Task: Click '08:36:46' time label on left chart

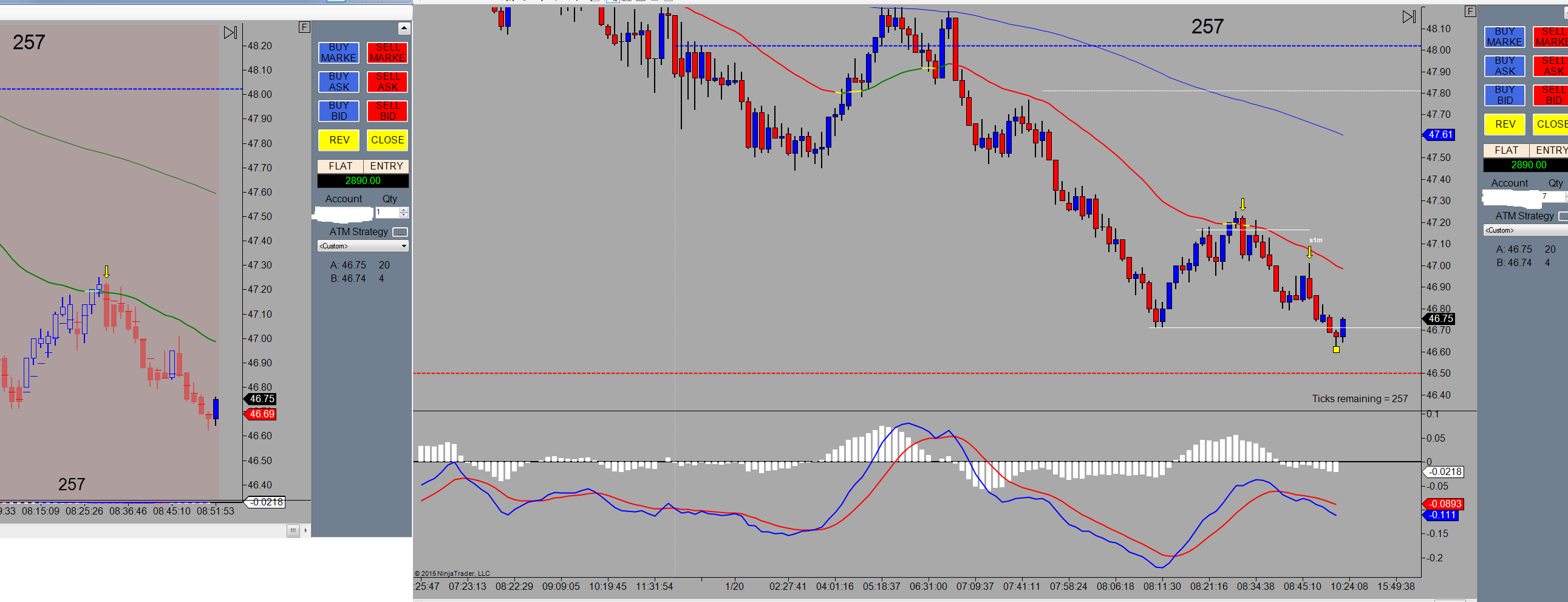Action: coord(128,511)
